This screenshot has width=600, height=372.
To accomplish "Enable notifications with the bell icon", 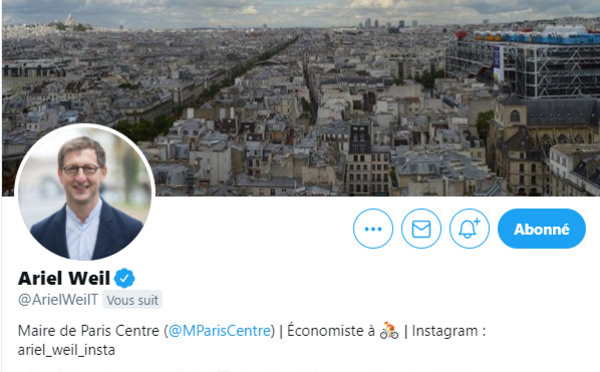I will (469, 229).
